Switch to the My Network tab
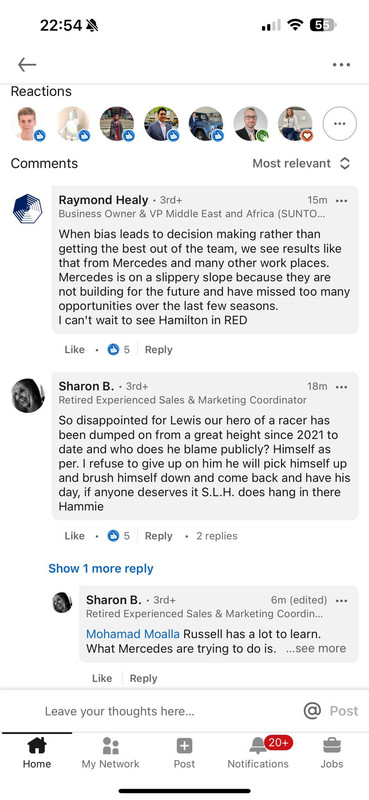This screenshot has width=369, height=800. 110,754
